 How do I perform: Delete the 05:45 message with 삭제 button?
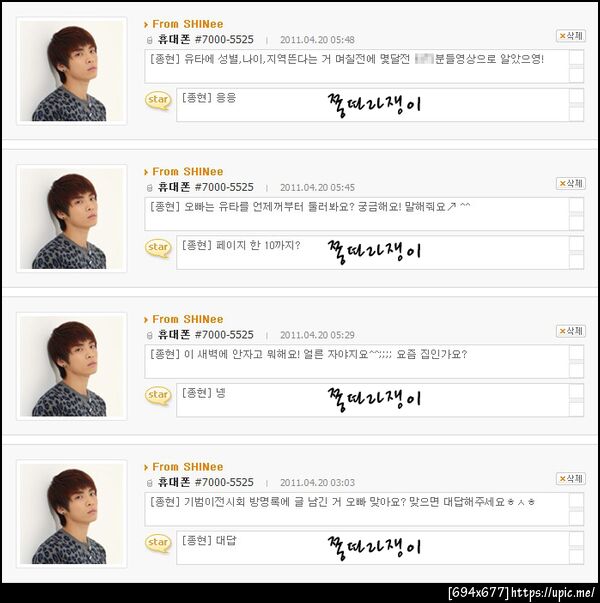point(571,183)
